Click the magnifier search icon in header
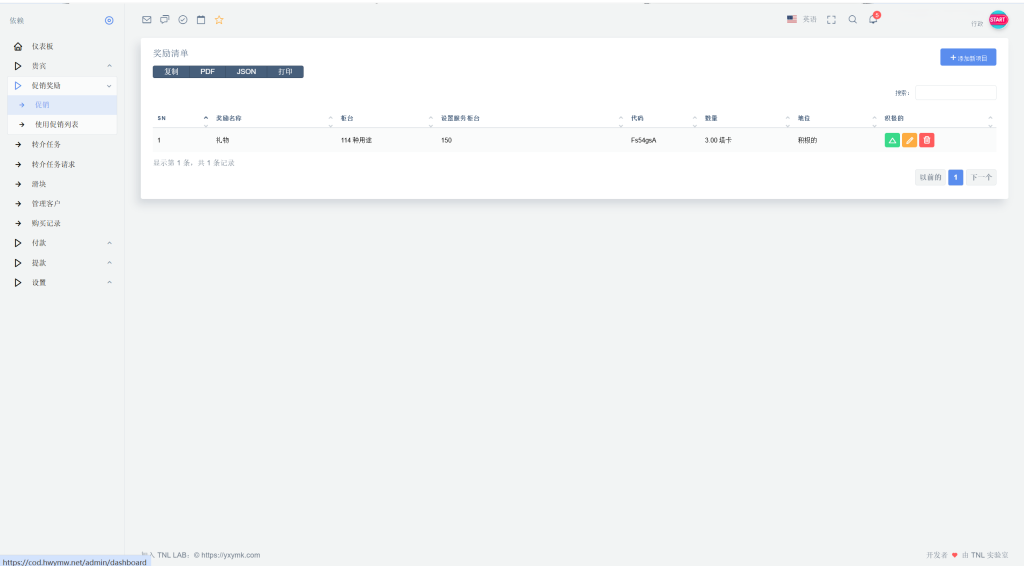1024x566 pixels. click(852, 20)
